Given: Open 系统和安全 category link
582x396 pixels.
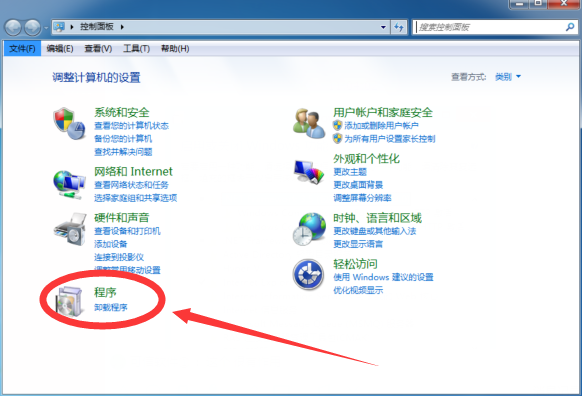Looking at the screenshot, I should point(122,112).
